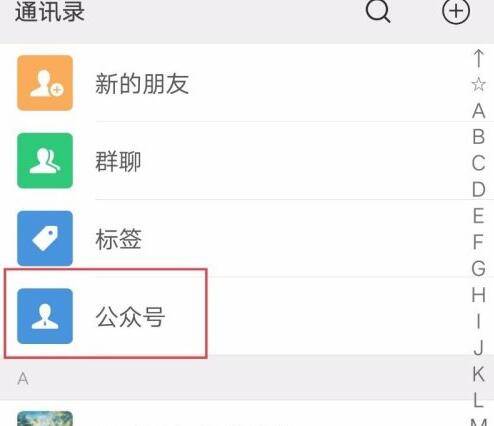
Task: Jump to letter D in index bar
Action: (479, 189)
